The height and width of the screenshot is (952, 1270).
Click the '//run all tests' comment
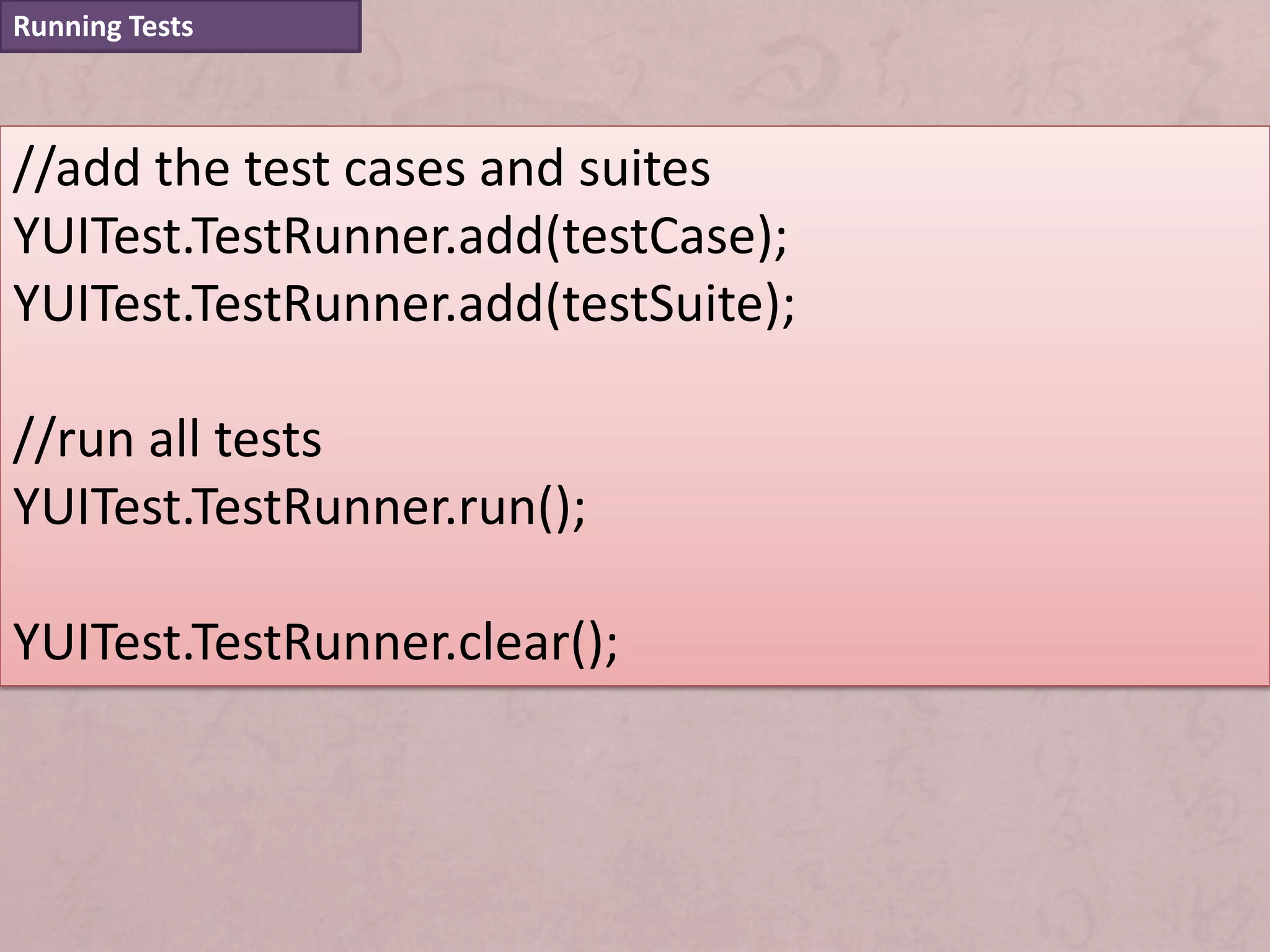[x=167, y=439]
